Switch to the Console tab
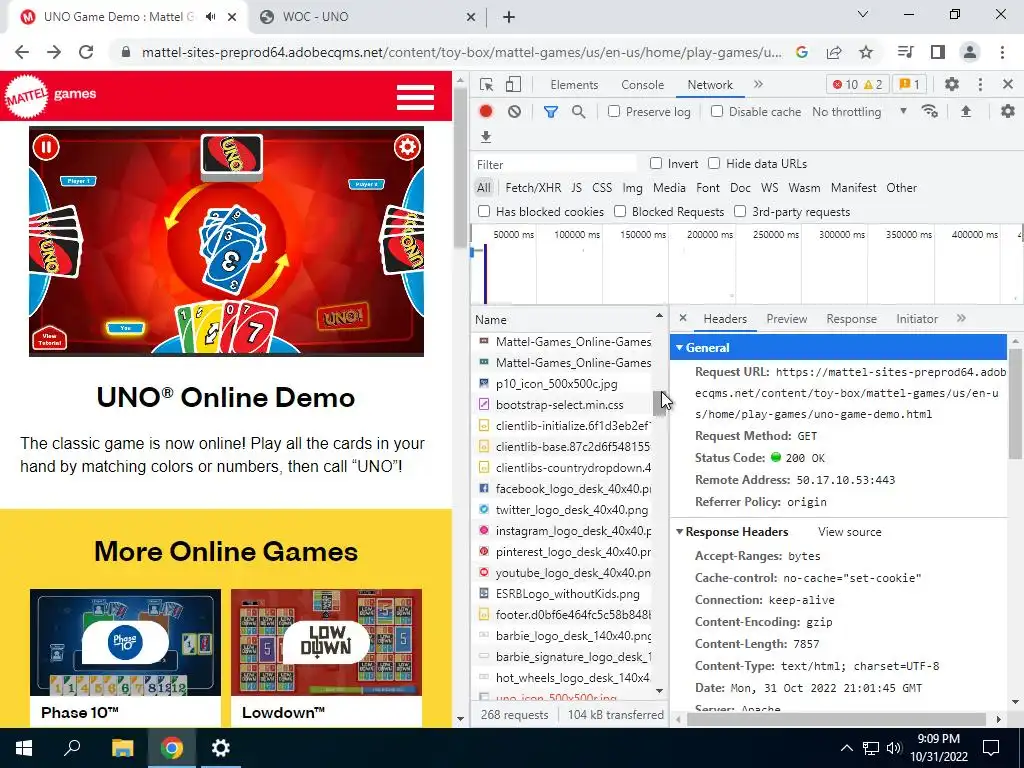The height and width of the screenshot is (768, 1024). (x=643, y=85)
